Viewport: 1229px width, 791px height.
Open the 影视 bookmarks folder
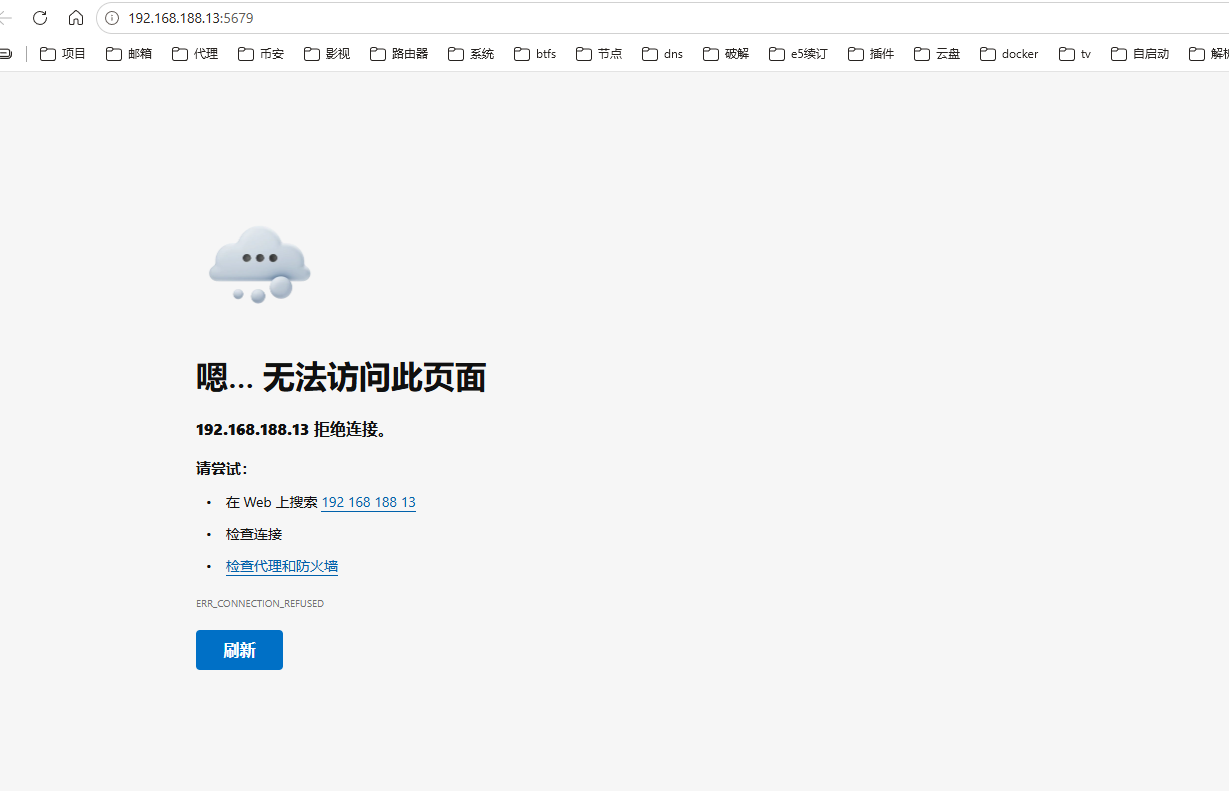[x=327, y=54]
